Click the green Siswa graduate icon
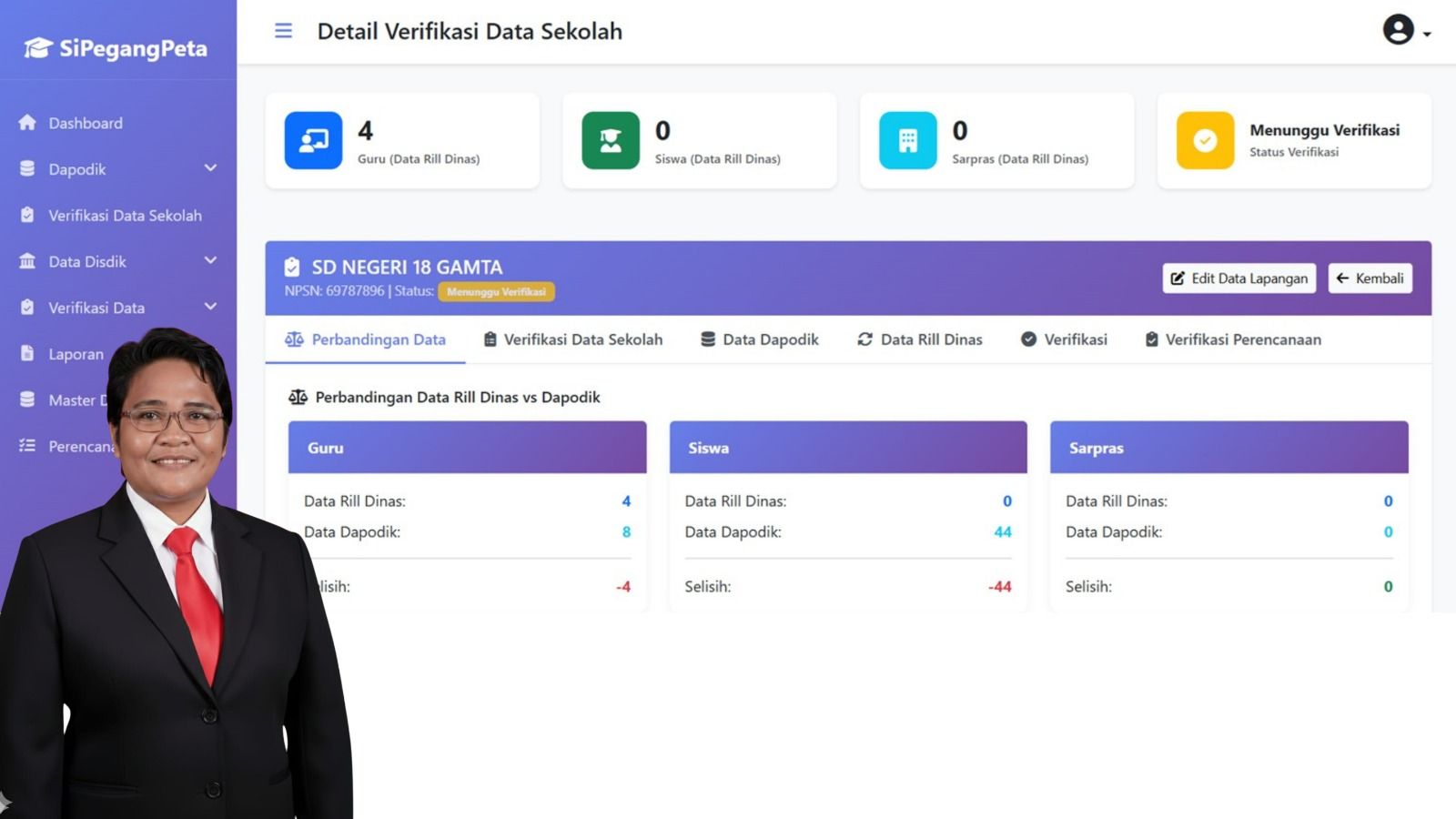 tap(610, 140)
